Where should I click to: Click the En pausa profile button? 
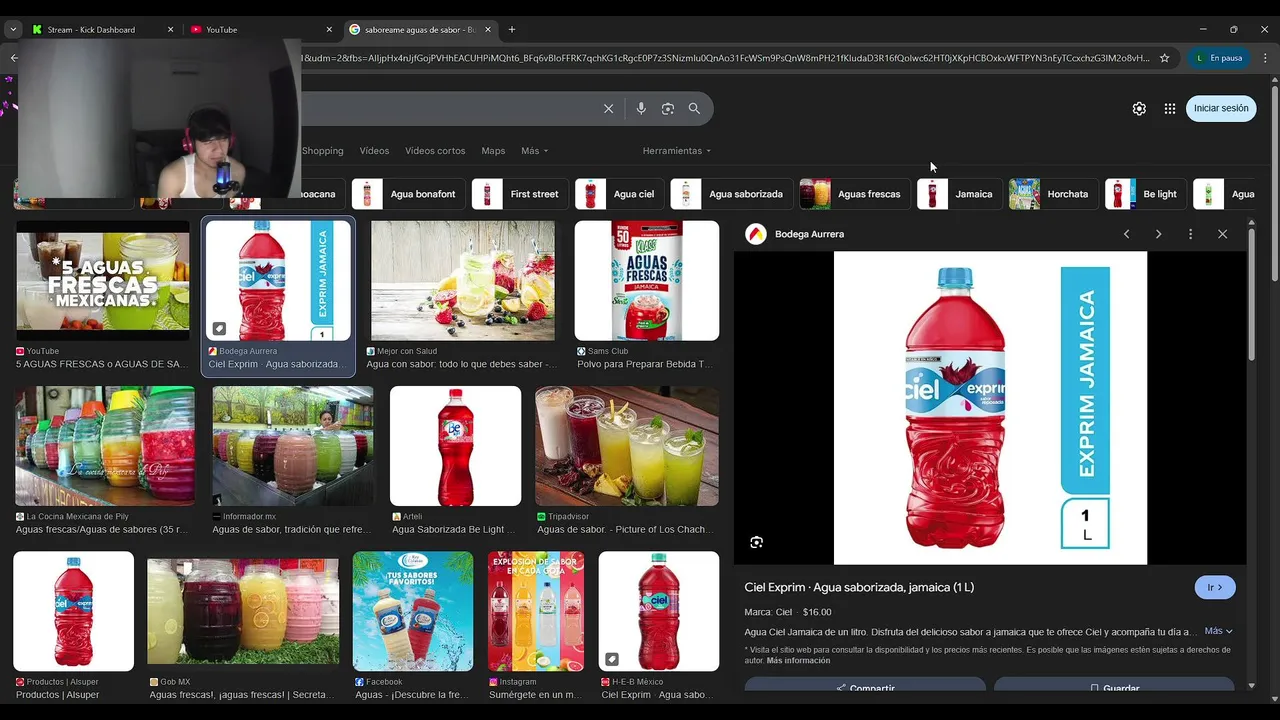[1218, 58]
